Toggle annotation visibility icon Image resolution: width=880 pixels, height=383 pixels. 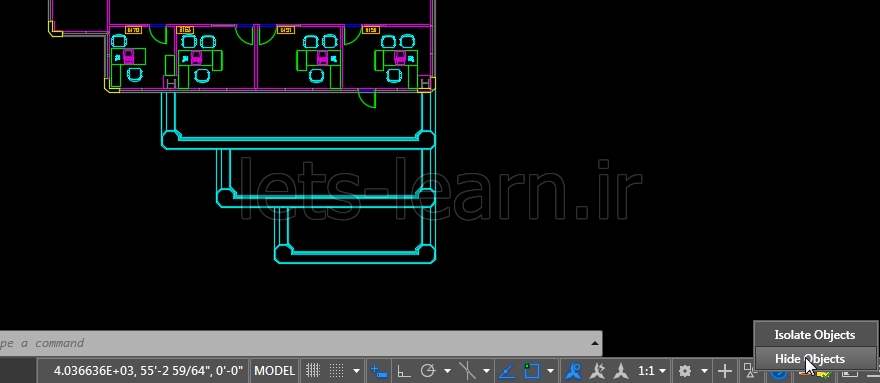pyautogui.click(x=573, y=371)
